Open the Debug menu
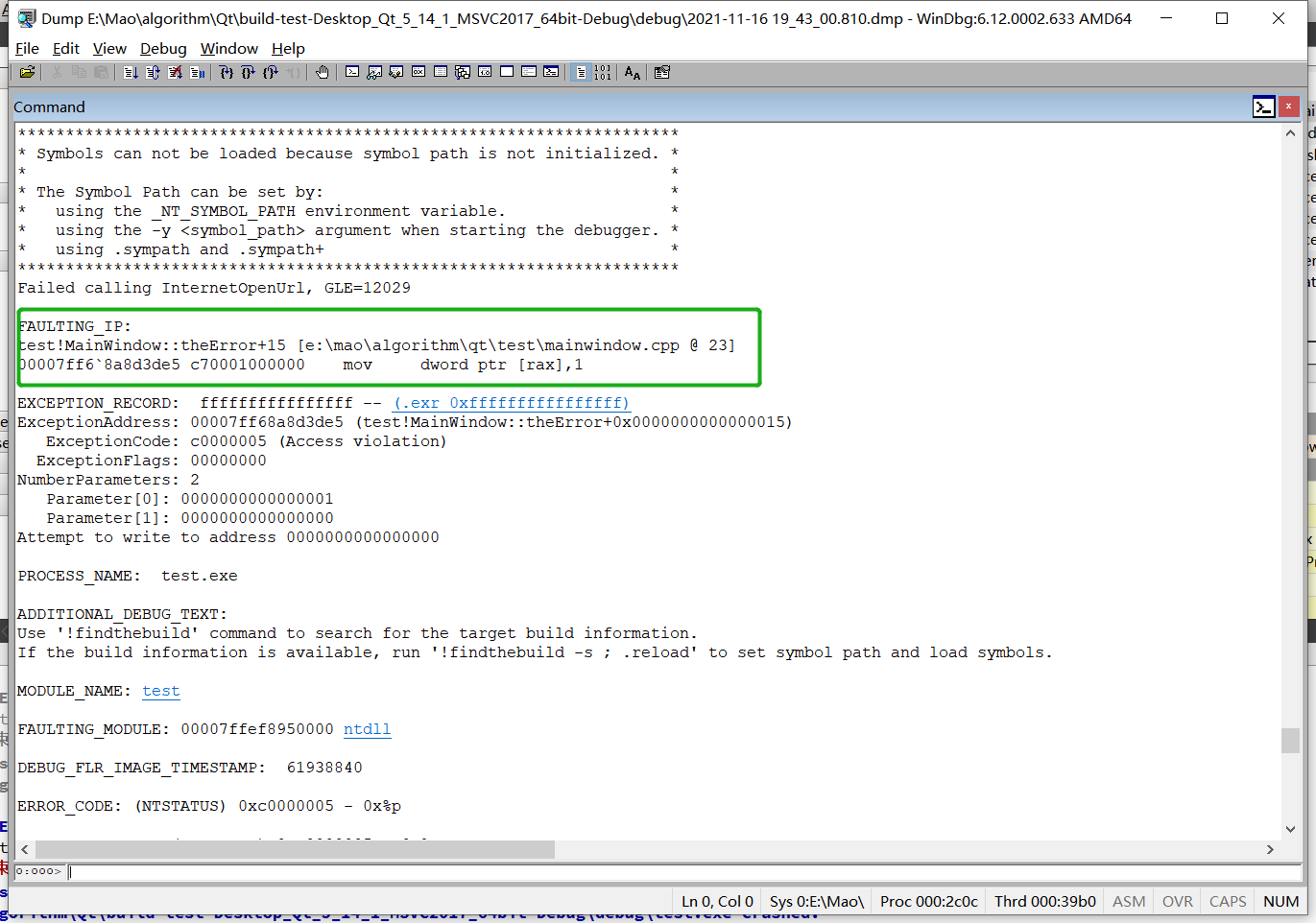Screen dimensions: 1316x923 click(x=162, y=48)
